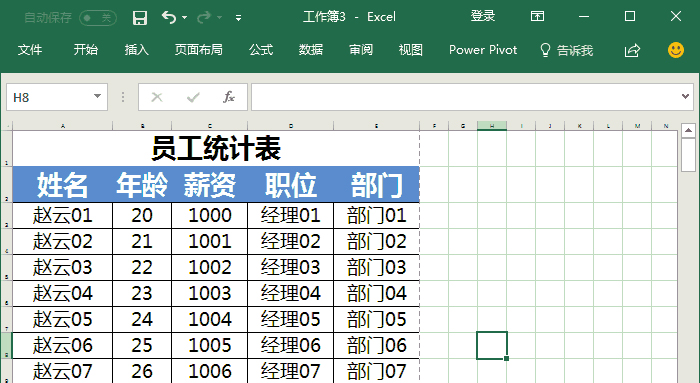Select the cell containing 部门03

point(377,267)
